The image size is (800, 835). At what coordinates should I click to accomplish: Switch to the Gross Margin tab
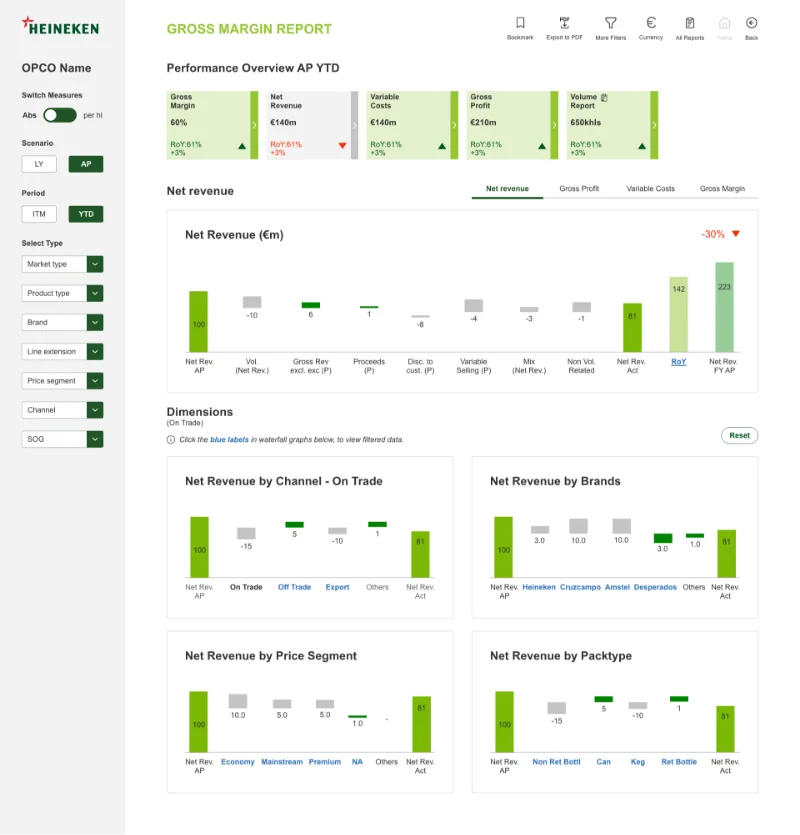pos(722,189)
